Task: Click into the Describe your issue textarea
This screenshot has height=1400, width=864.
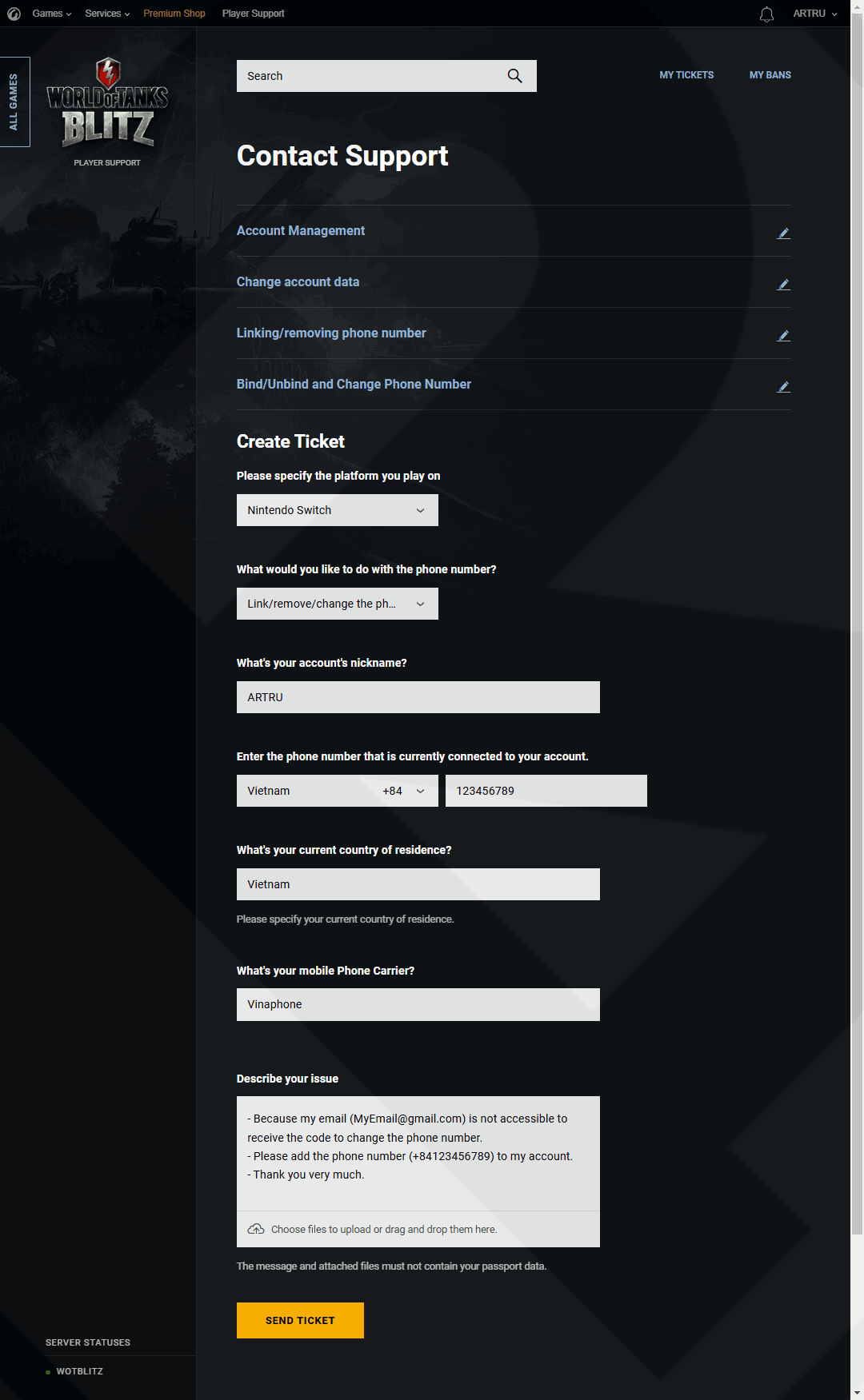Action: click(418, 1153)
